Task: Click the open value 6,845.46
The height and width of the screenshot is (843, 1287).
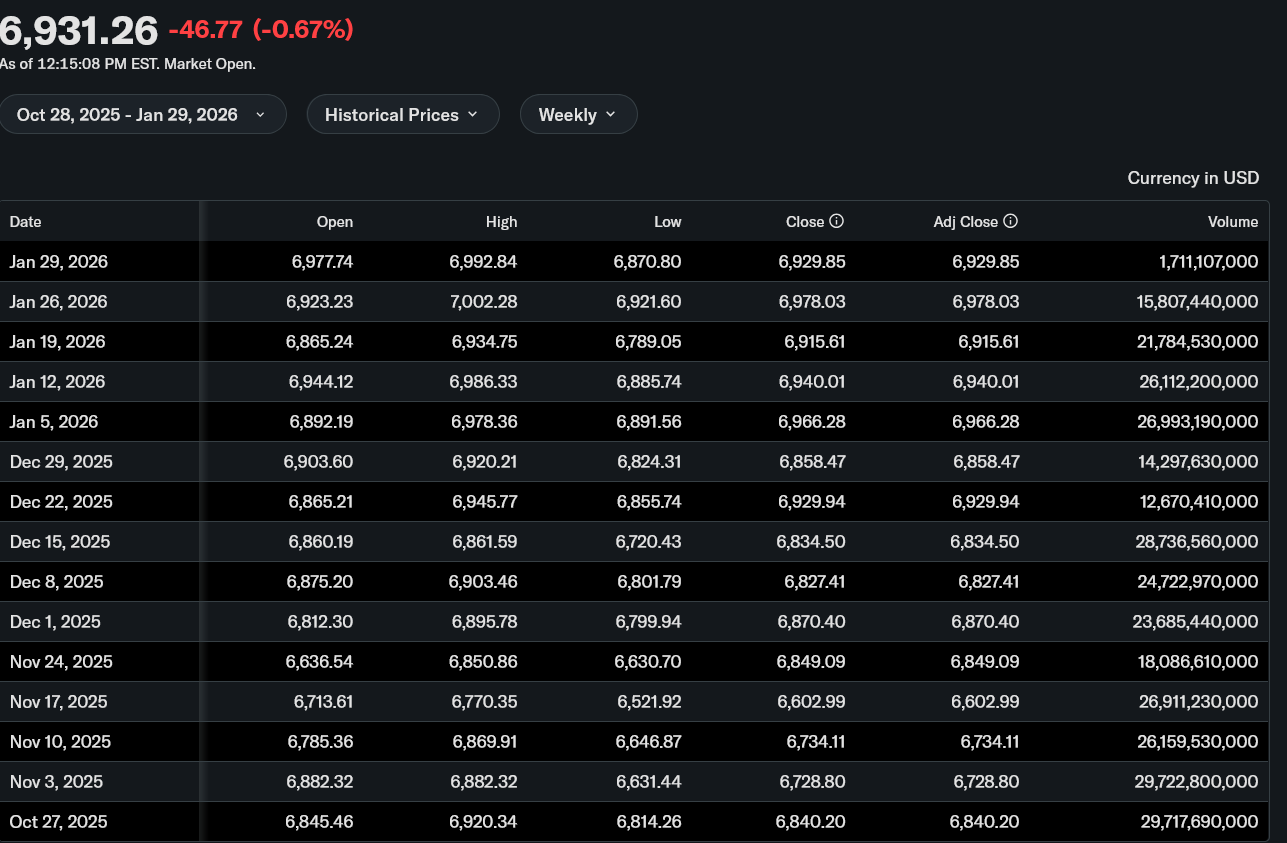Action: coord(319,822)
